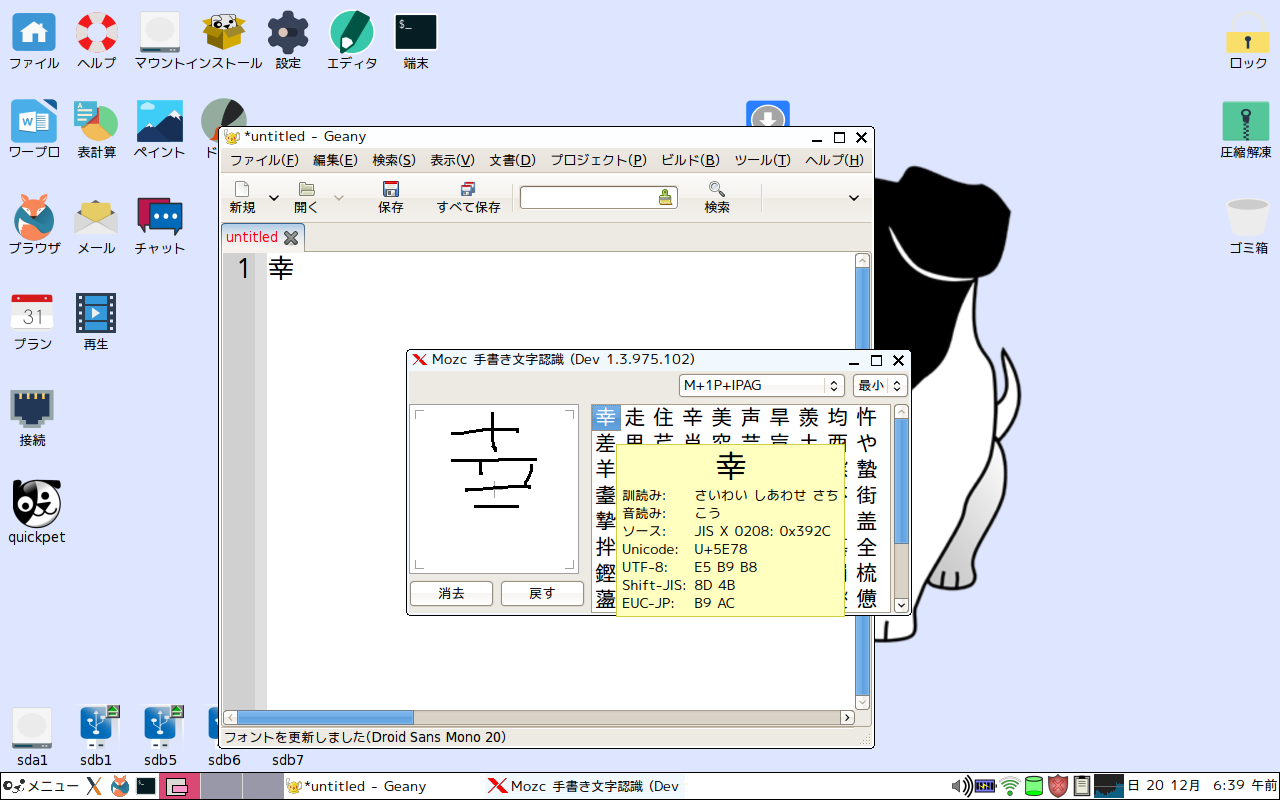Open the 表示(V) menu
This screenshot has width=1280, height=800.
tap(452, 160)
